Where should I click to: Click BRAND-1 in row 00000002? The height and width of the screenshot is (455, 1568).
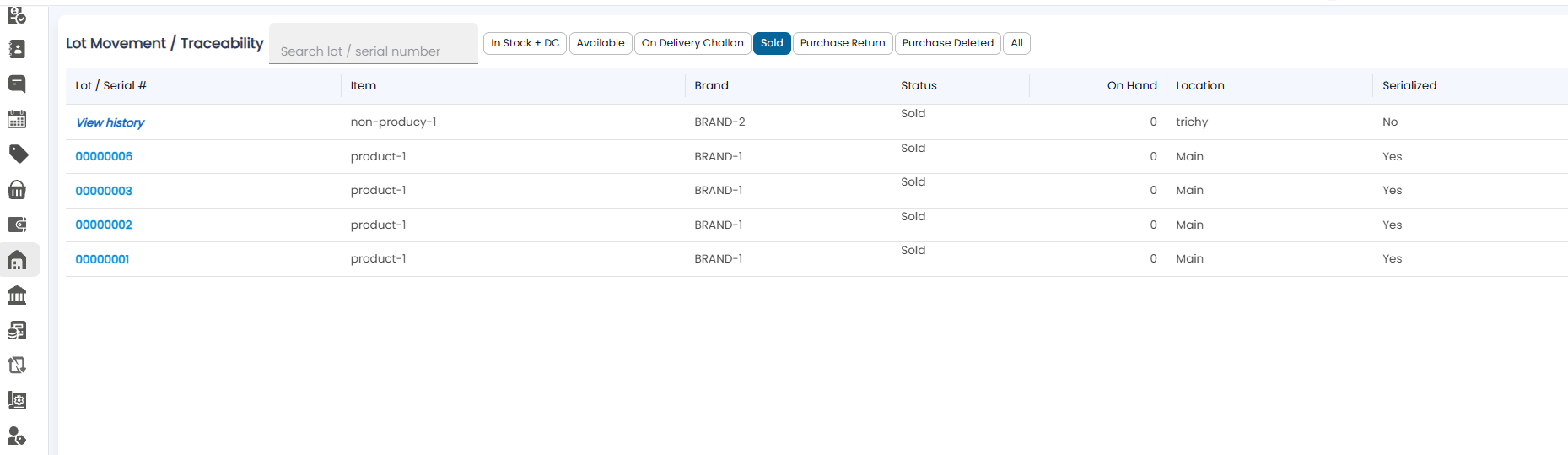point(719,225)
